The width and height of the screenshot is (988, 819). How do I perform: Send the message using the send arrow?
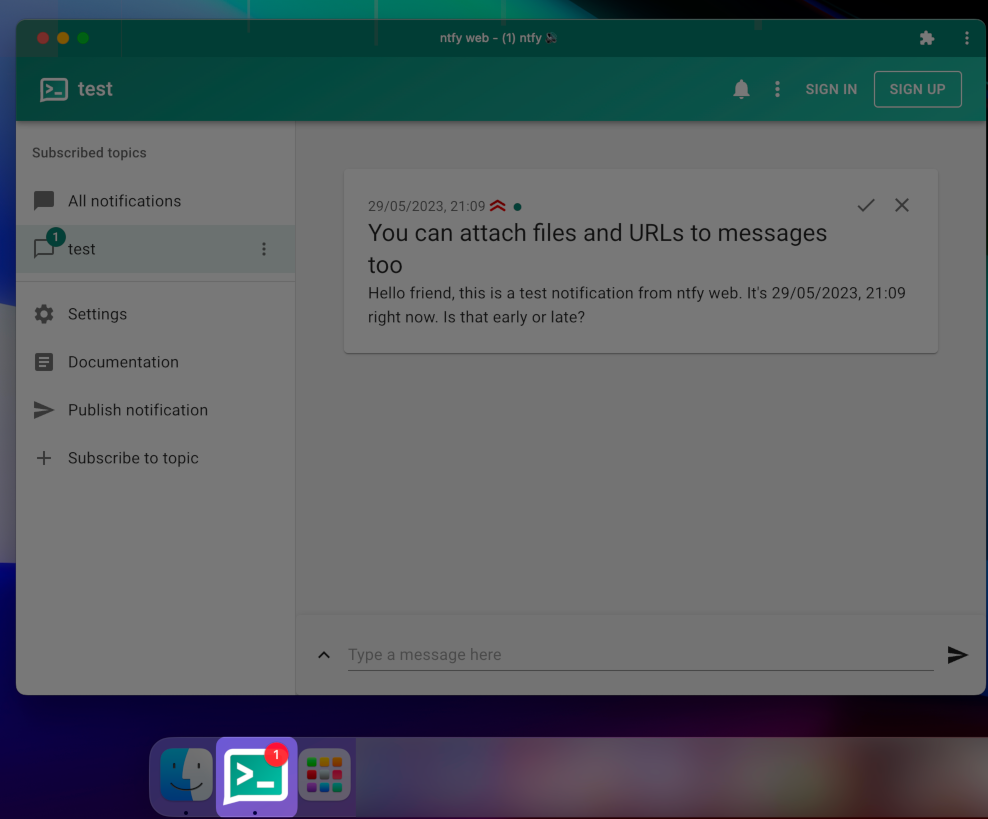pyautogui.click(x=957, y=655)
